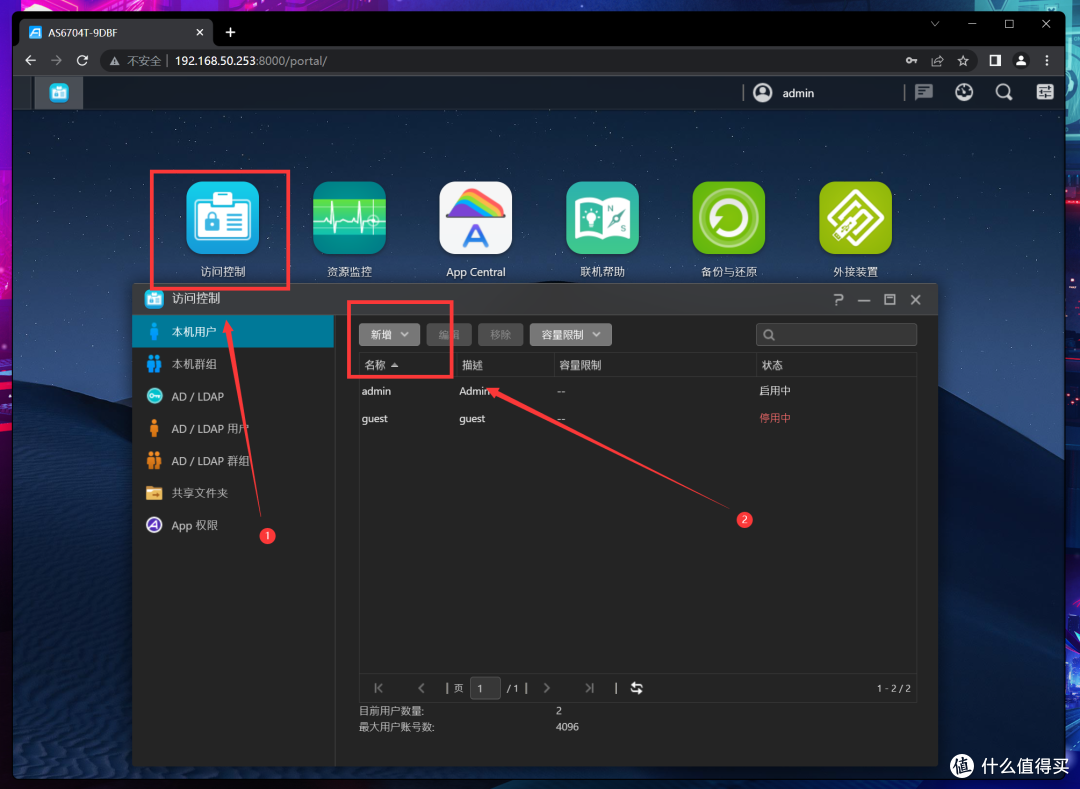Click the refresh icon in the pagination bar

pos(636,688)
